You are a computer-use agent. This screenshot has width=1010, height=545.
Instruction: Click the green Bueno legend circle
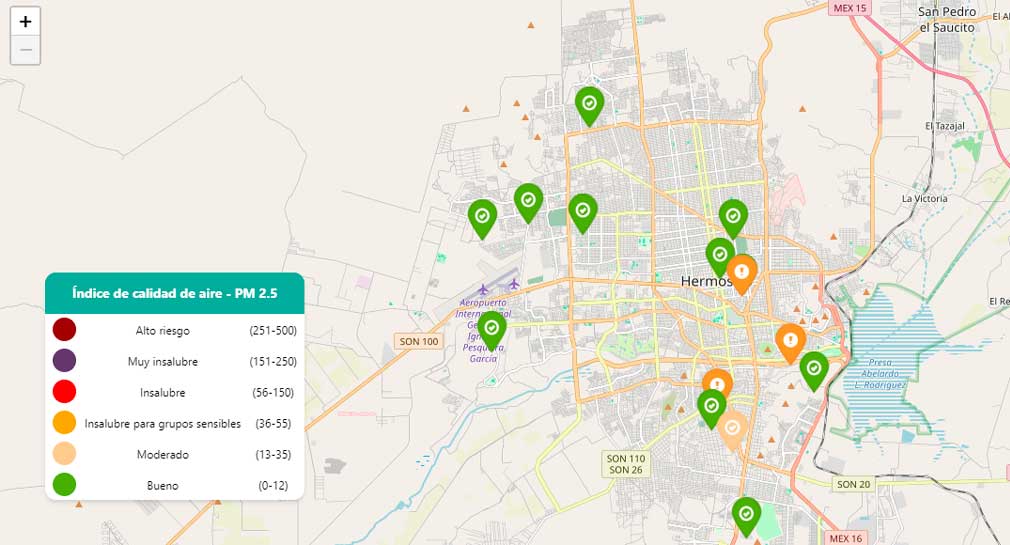tap(65, 485)
